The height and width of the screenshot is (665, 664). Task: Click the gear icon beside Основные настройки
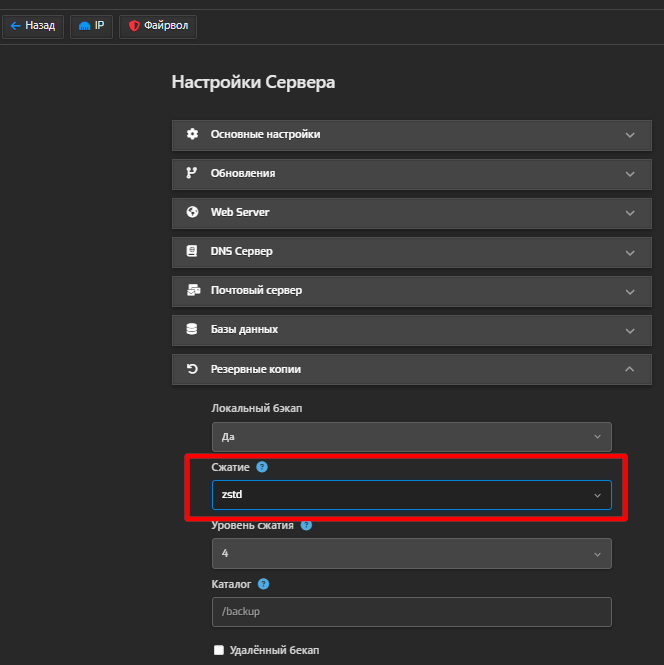tap(192, 134)
